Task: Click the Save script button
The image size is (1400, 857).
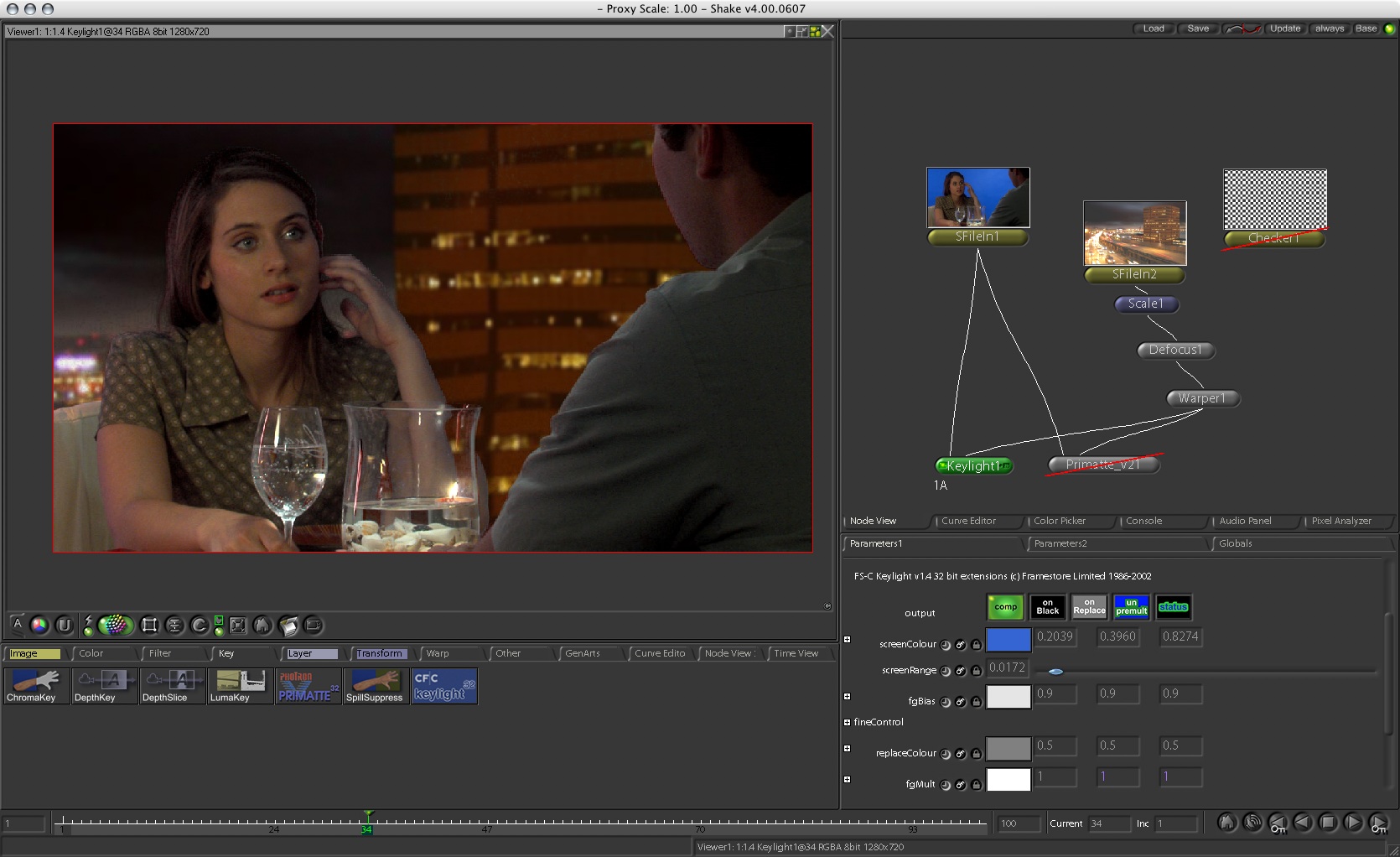Action: [1198, 29]
